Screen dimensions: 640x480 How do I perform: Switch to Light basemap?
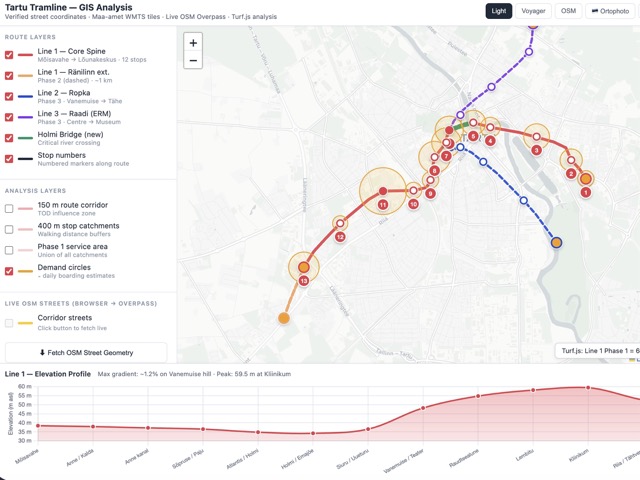(498, 11)
